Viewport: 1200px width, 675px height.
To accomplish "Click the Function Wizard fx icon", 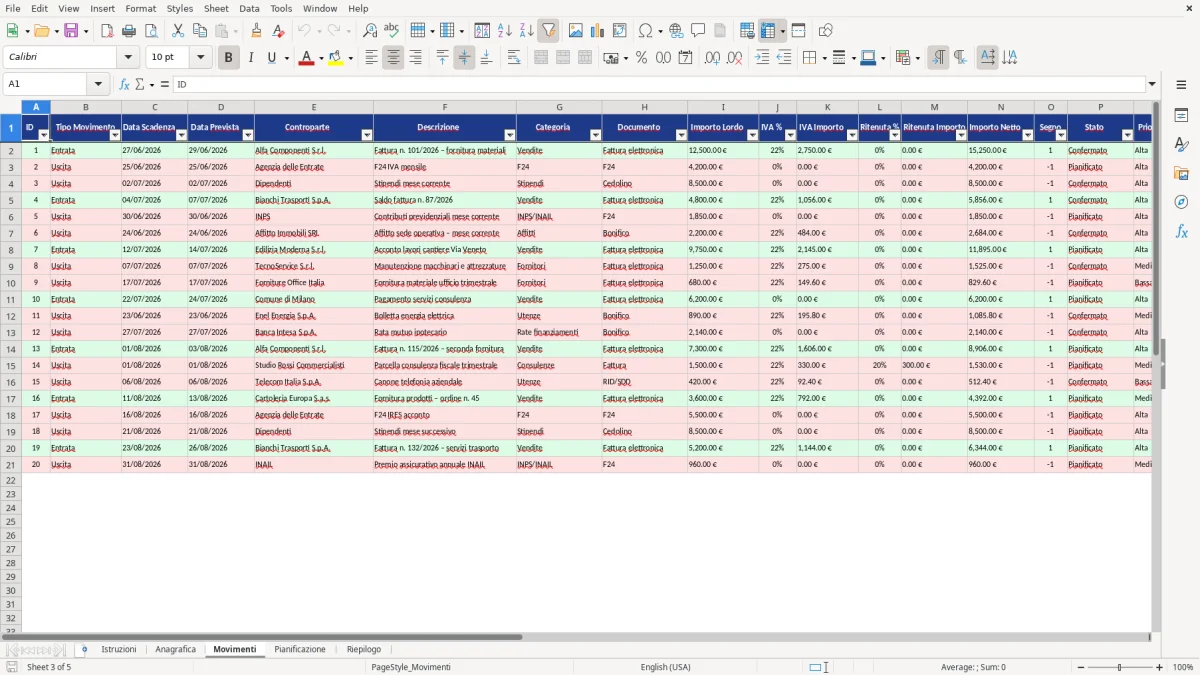I will (124, 84).
